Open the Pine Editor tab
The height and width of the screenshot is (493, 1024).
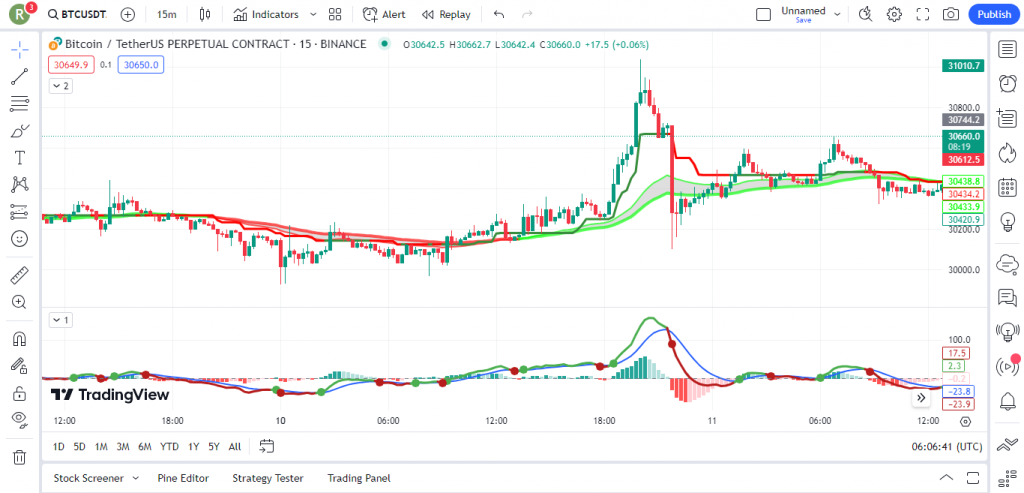coord(183,478)
